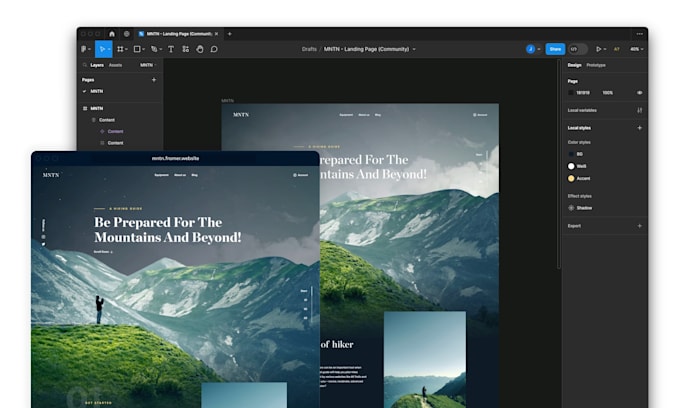Click the Twitter icon in front website window
680x408 pixels.
pos(43,244)
